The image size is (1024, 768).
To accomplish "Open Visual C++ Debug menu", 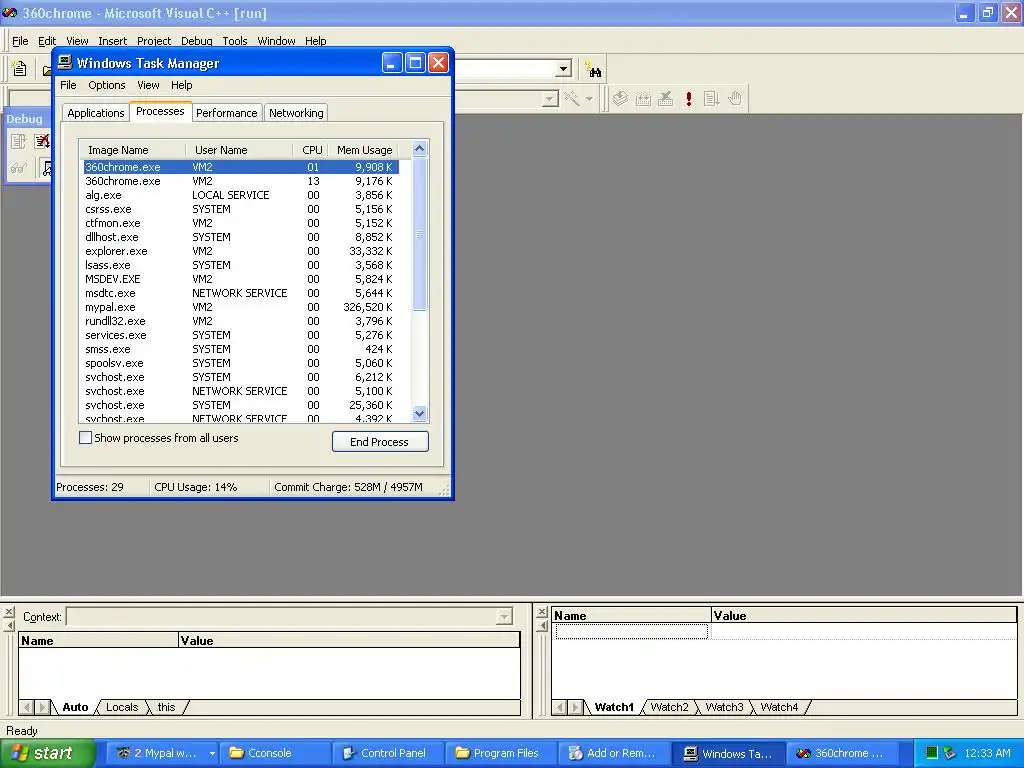I will [x=197, y=40].
